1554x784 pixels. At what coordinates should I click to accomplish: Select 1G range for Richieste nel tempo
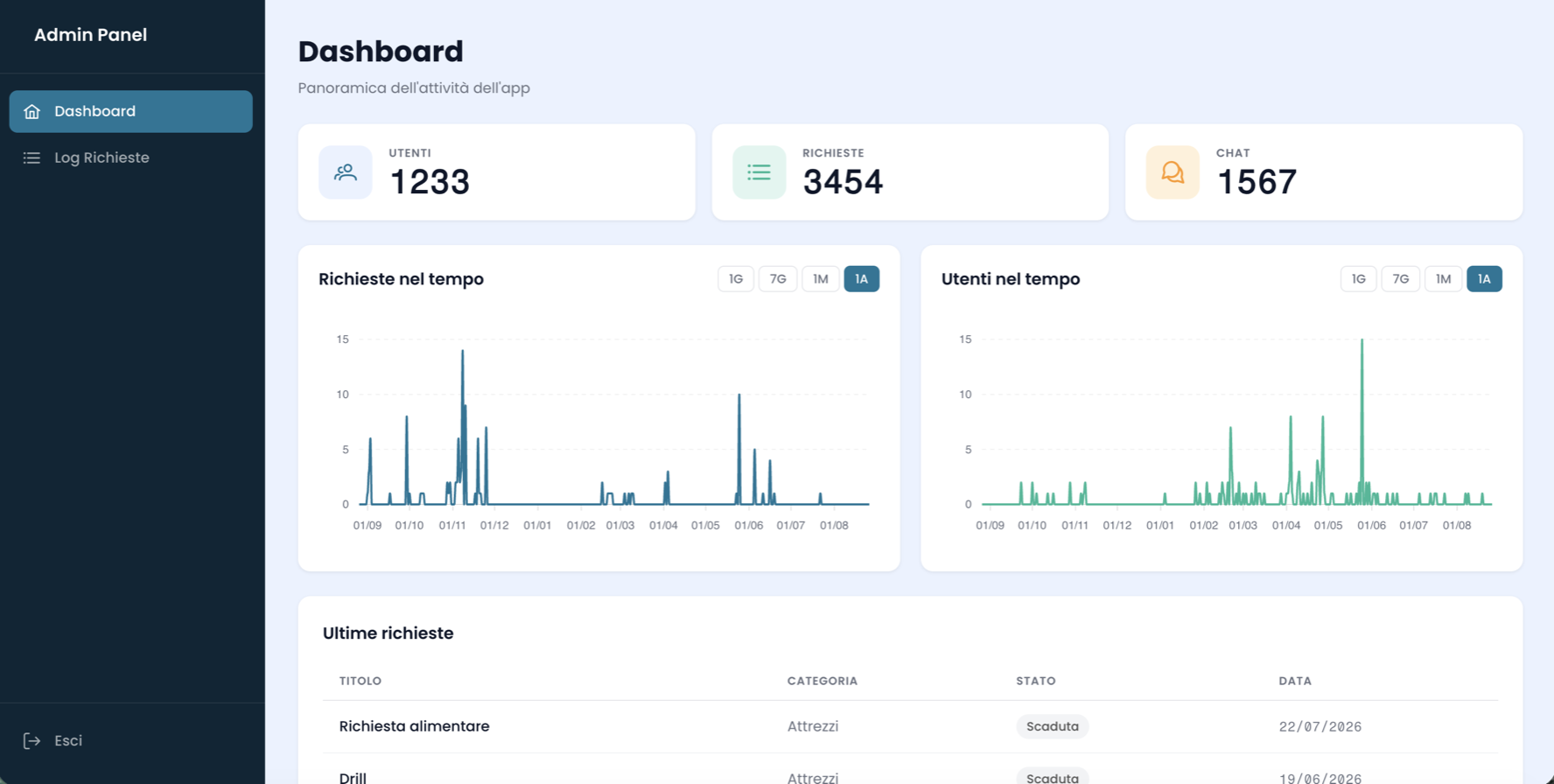tap(736, 279)
